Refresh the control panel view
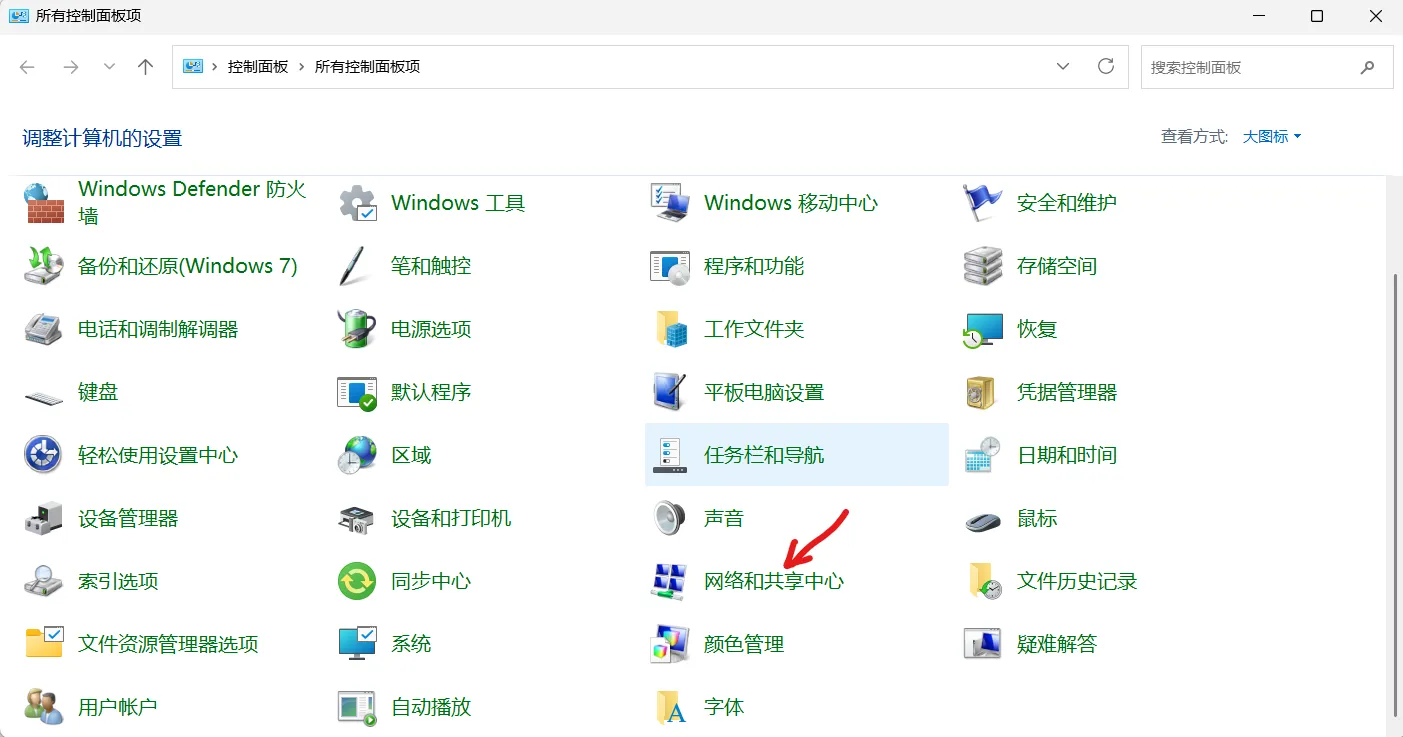This screenshot has width=1403, height=737. click(1106, 66)
